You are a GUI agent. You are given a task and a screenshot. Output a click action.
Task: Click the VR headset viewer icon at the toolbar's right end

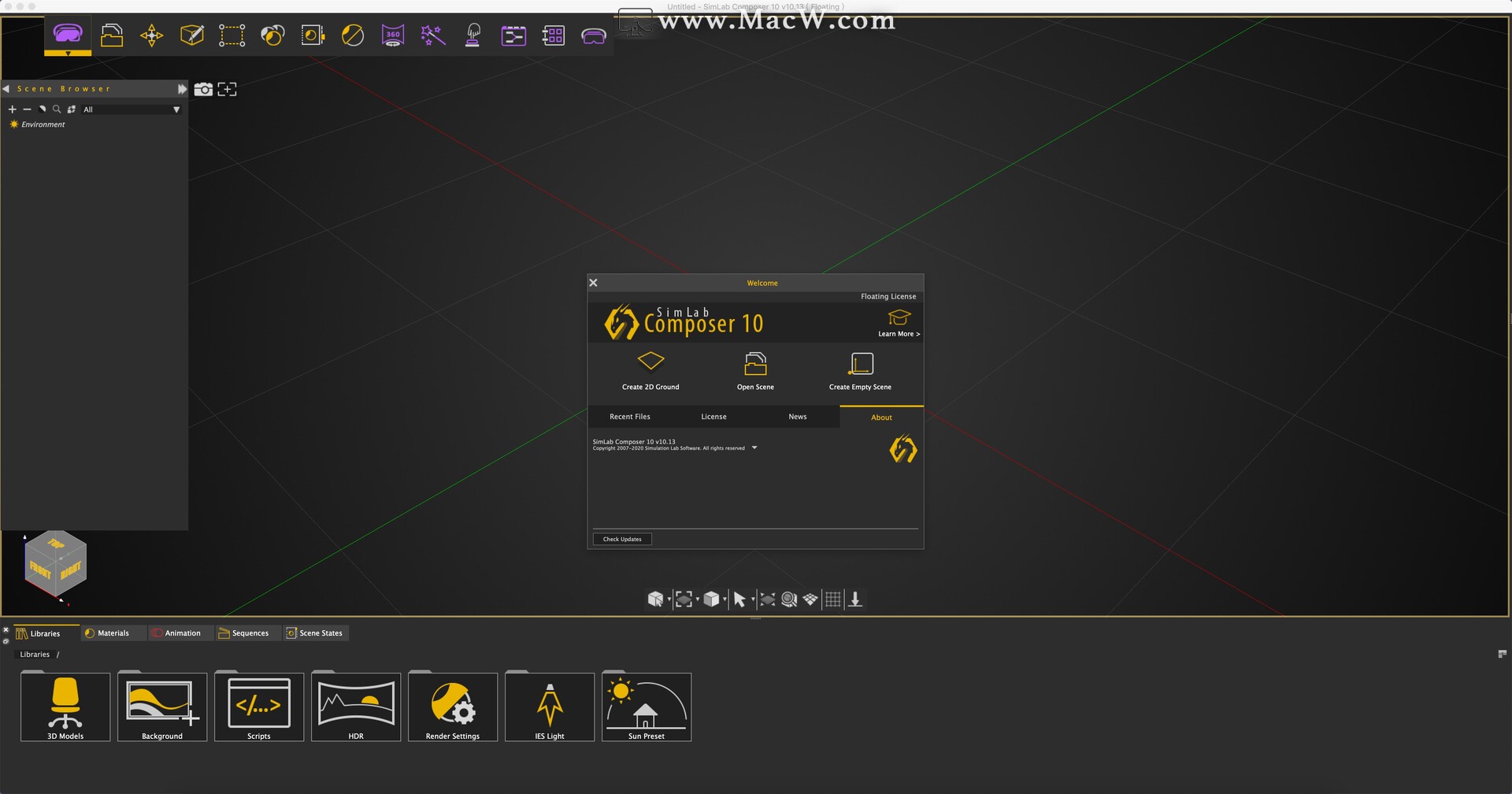pos(593,36)
